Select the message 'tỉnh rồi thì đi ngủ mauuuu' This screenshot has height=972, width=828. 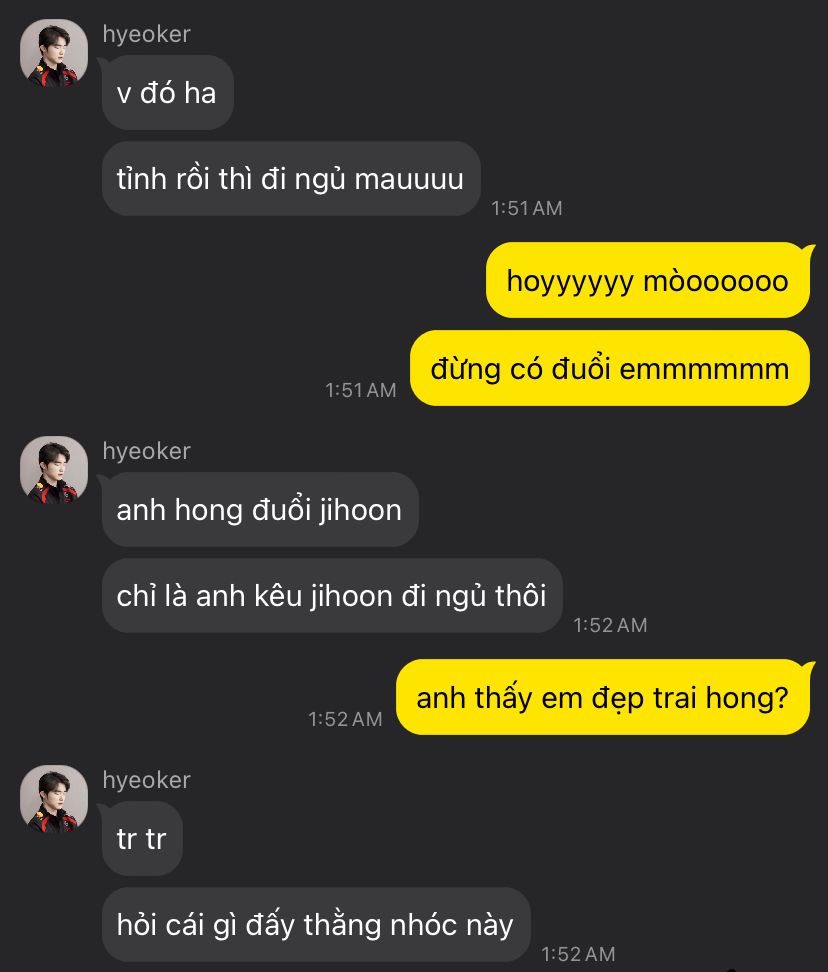point(291,179)
